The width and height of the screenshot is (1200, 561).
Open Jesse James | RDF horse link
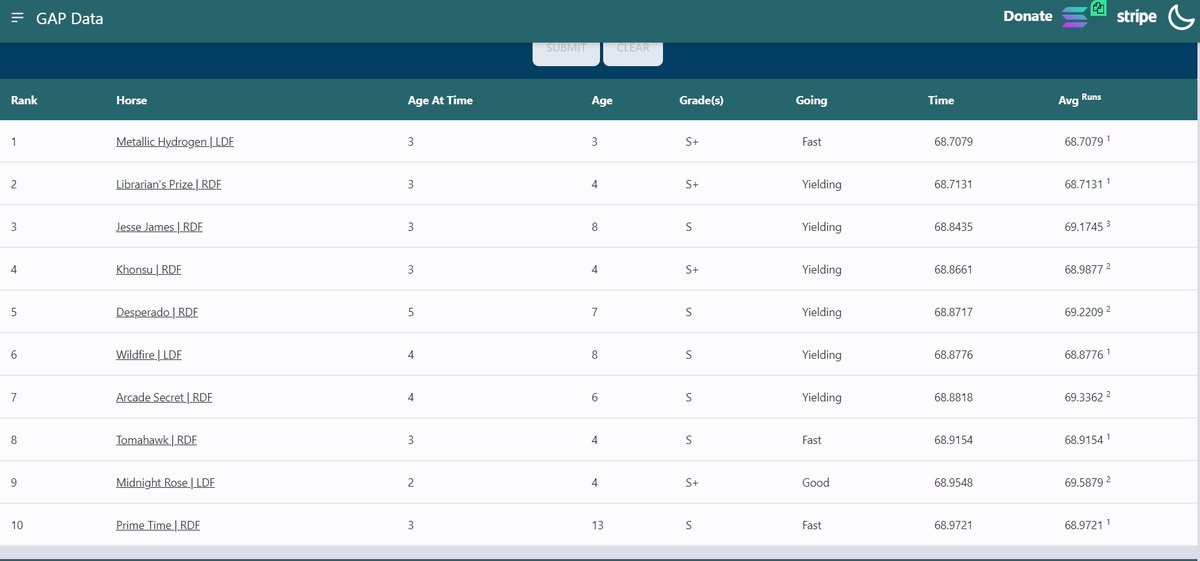(159, 227)
